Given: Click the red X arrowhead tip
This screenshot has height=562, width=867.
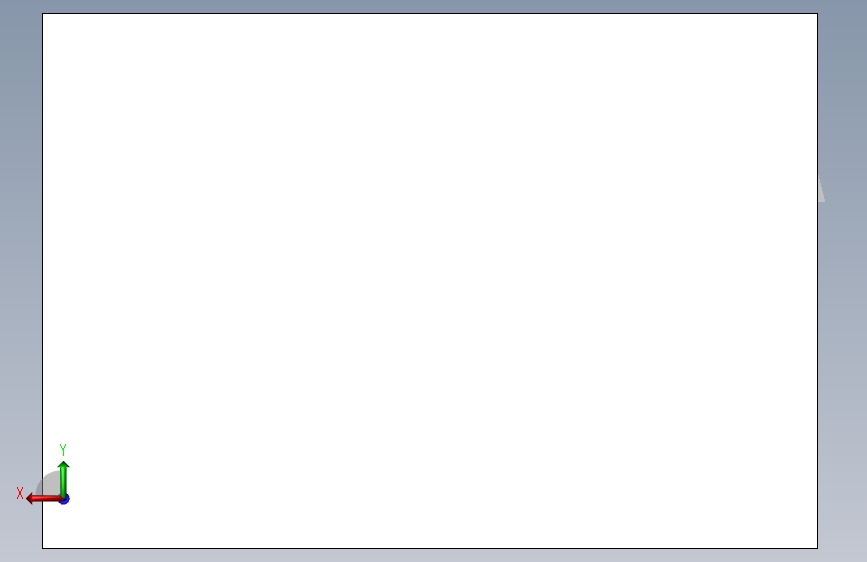Looking at the screenshot, I should [x=28, y=499].
